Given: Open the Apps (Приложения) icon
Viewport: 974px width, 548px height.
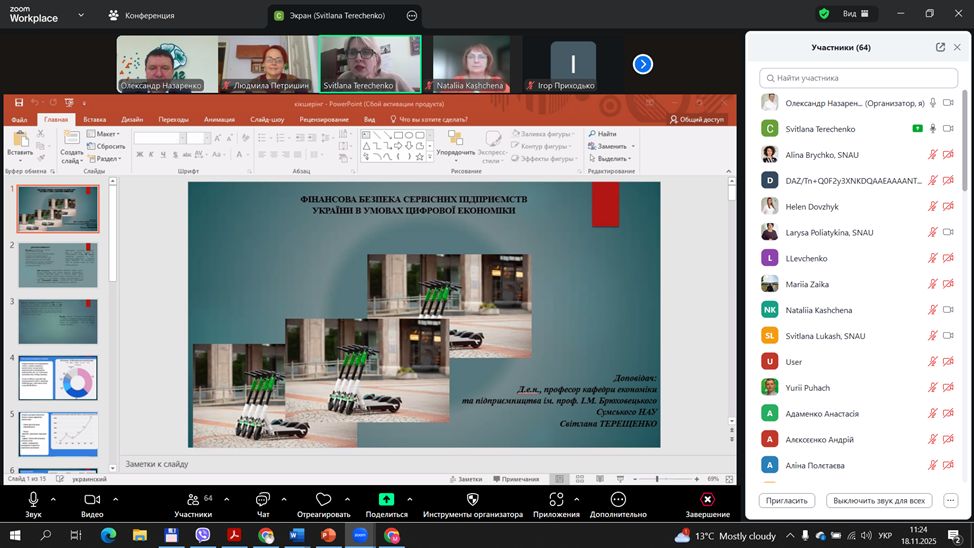Looking at the screenshot, I should coord(556,499).
